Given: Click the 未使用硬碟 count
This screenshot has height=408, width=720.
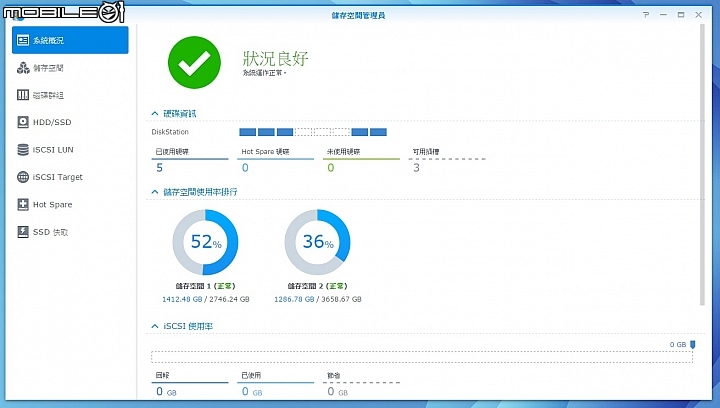Looking at the screenshot, I should 331,168.
